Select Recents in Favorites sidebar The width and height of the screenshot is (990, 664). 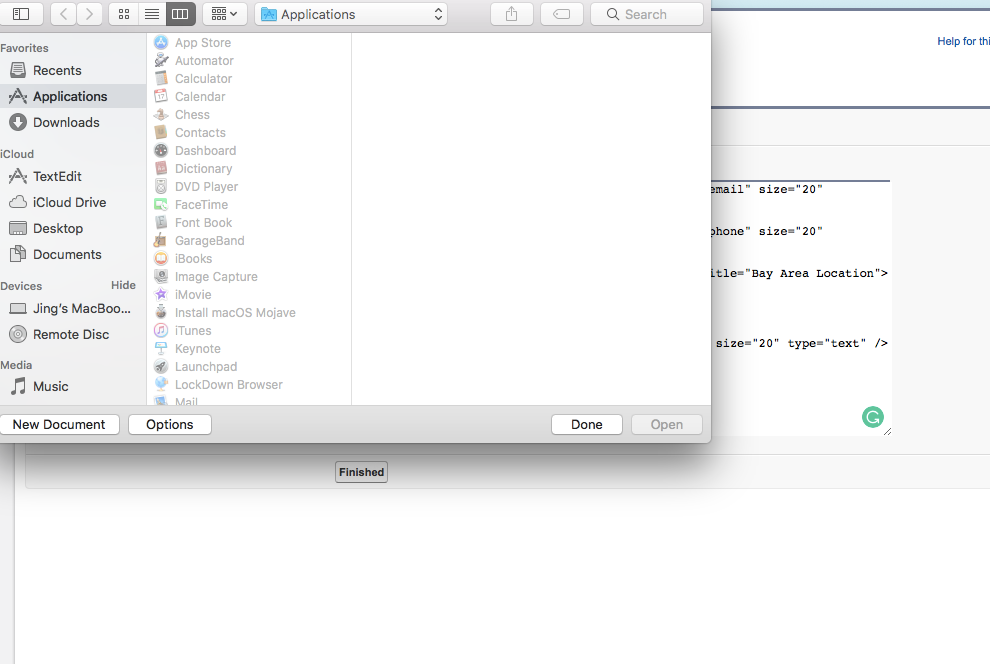click(x=57, y=70)
